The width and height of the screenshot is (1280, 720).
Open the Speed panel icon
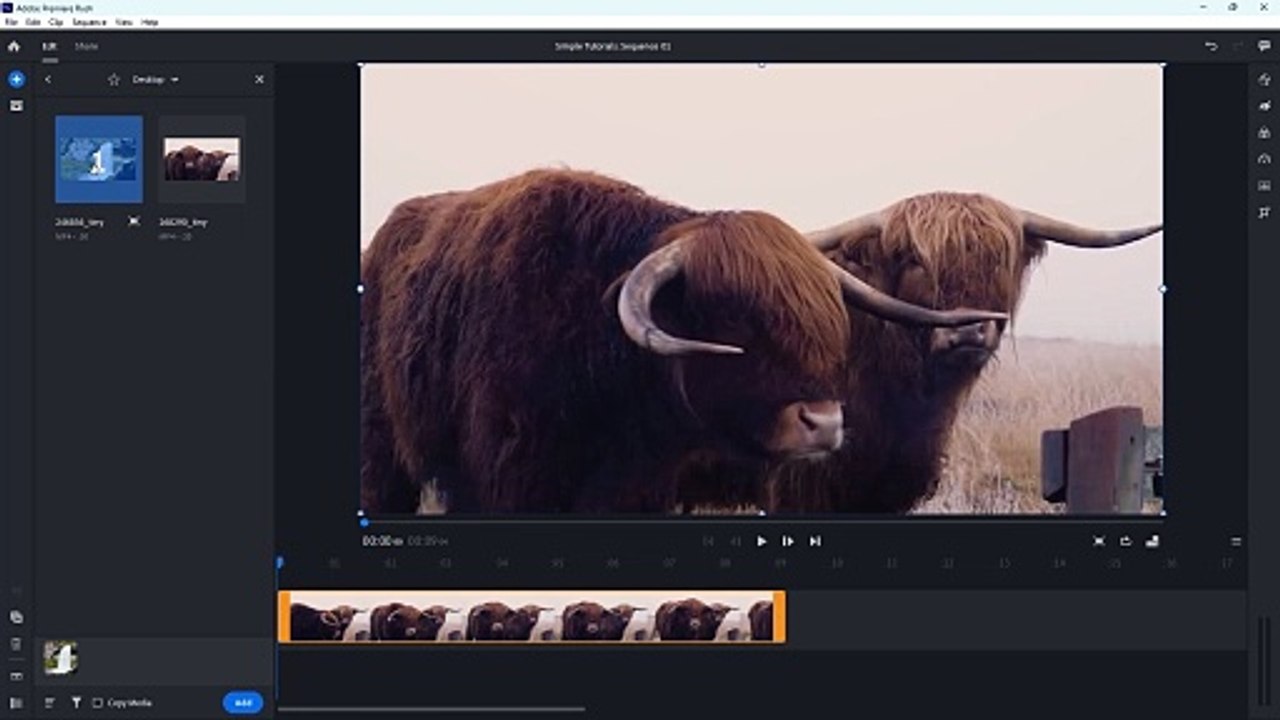[x=1264, y=159]
